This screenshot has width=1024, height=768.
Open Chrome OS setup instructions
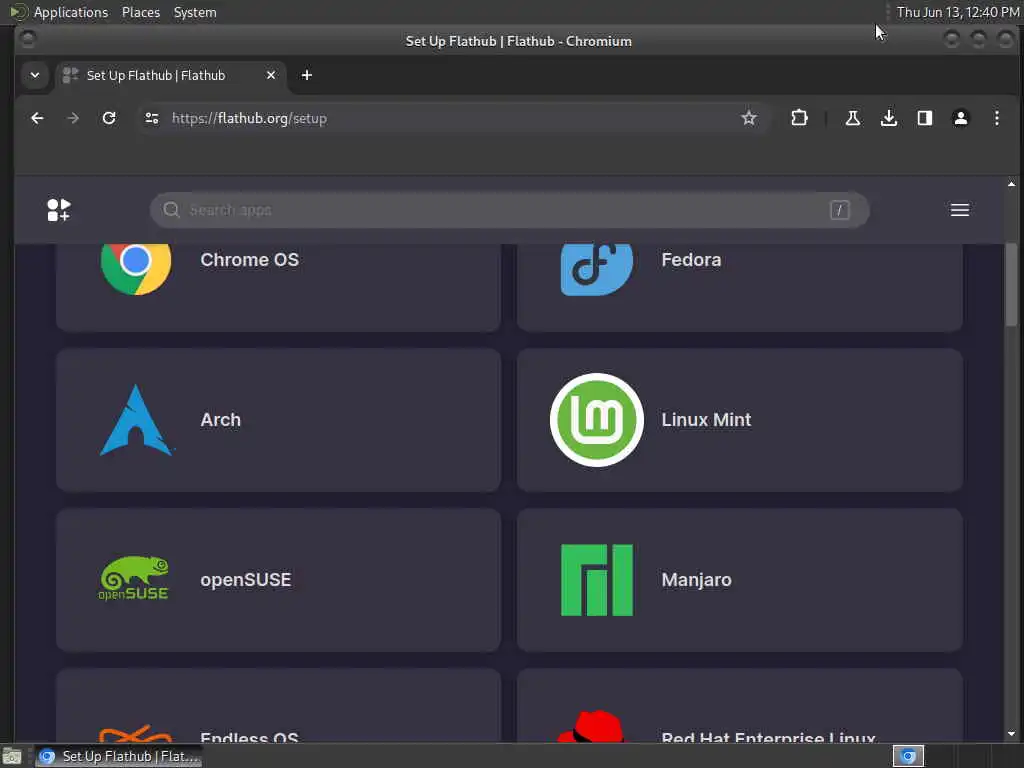pos(278,287)
